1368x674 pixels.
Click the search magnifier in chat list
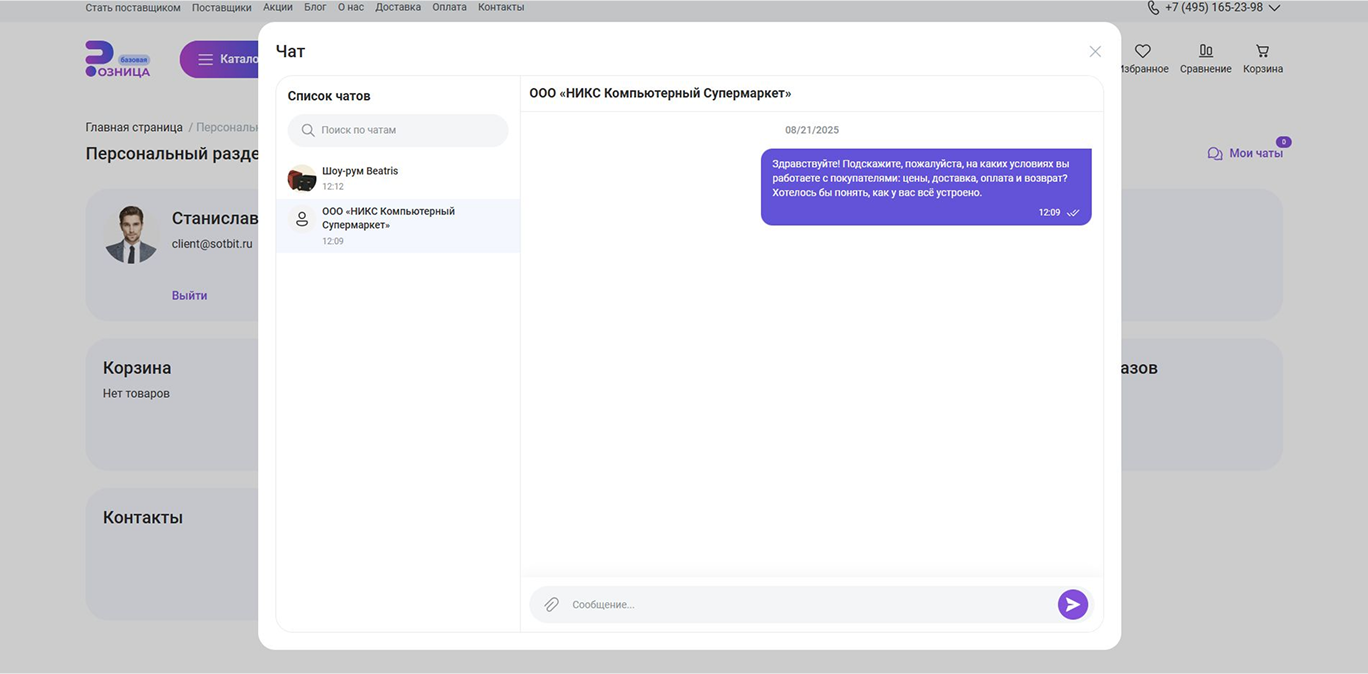click(308, 130)
